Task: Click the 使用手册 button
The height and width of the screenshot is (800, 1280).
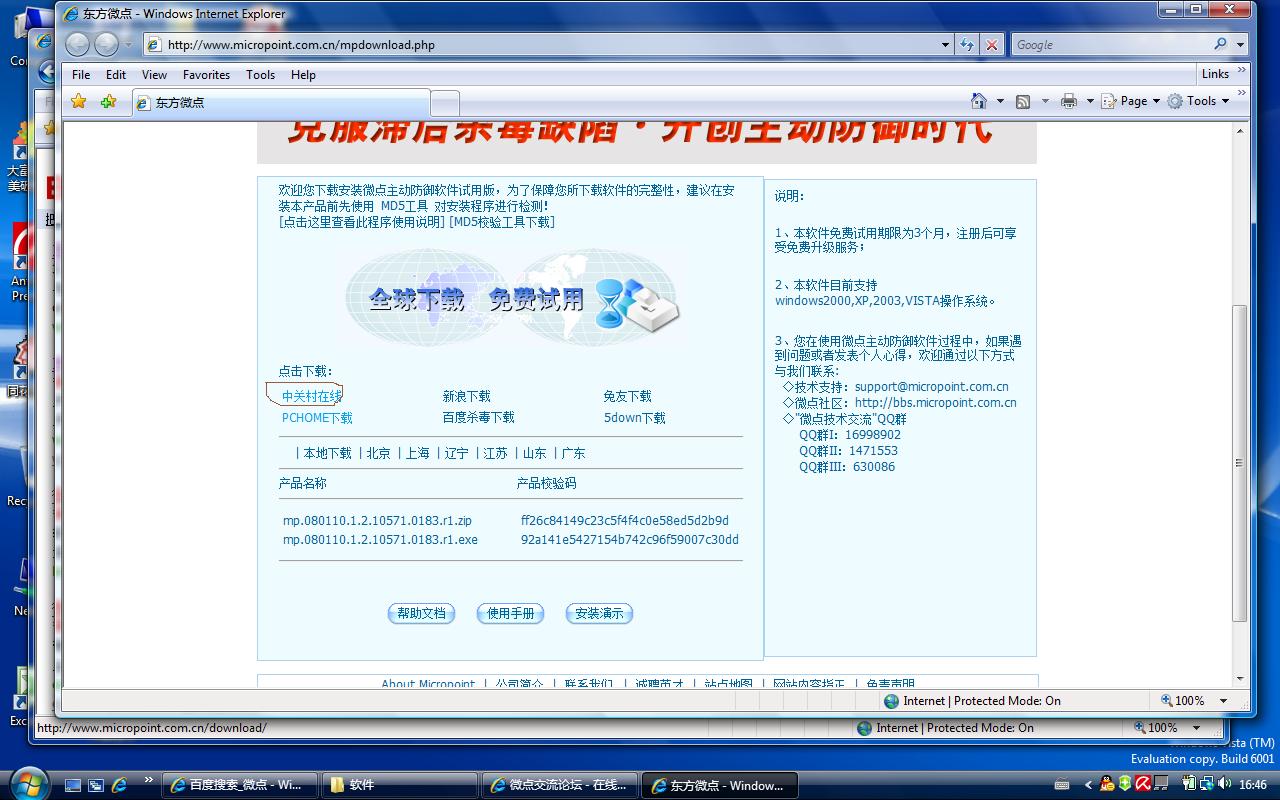Action: tap(510, 613)
